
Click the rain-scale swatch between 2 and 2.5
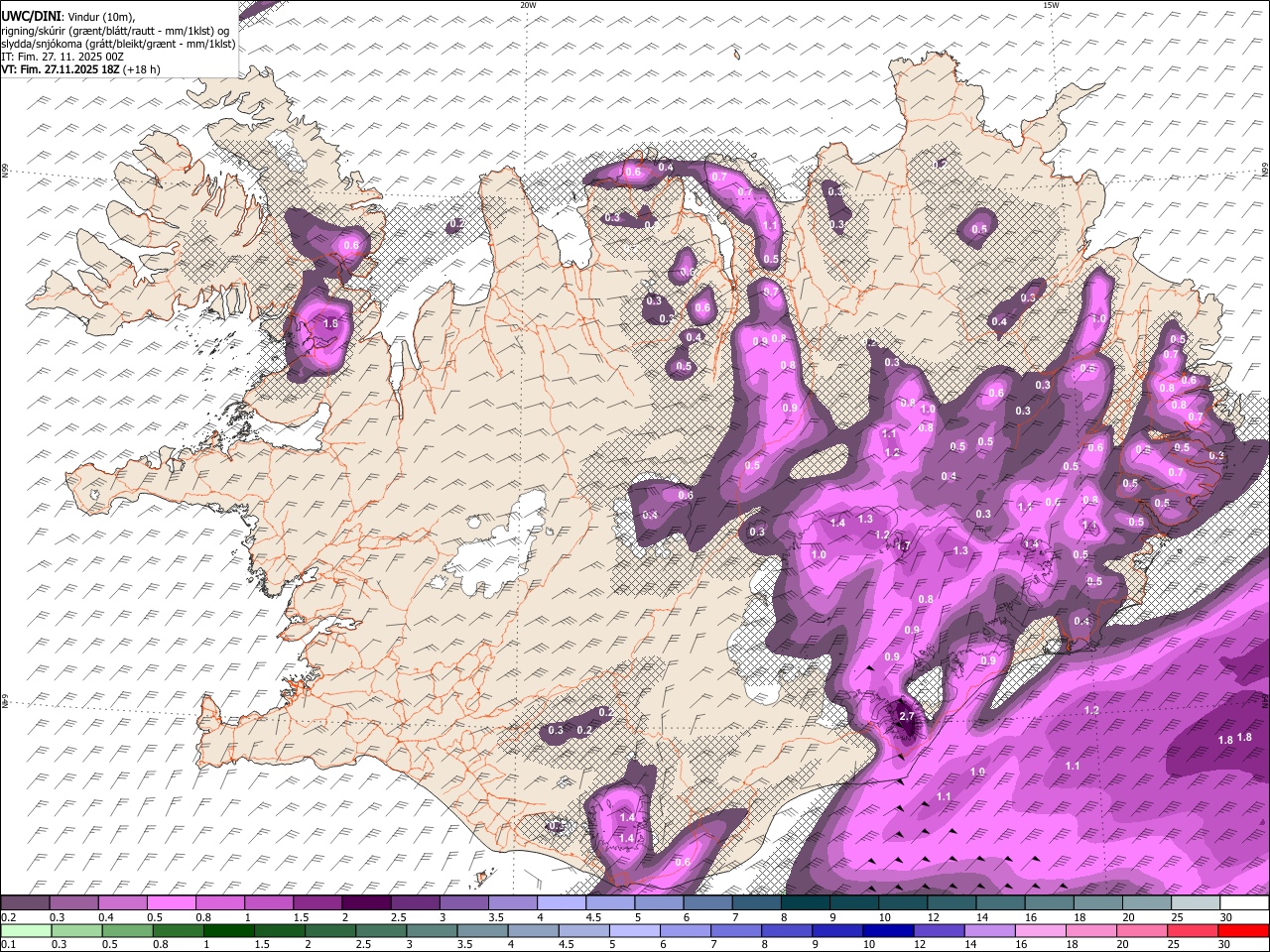coord(329,931)
